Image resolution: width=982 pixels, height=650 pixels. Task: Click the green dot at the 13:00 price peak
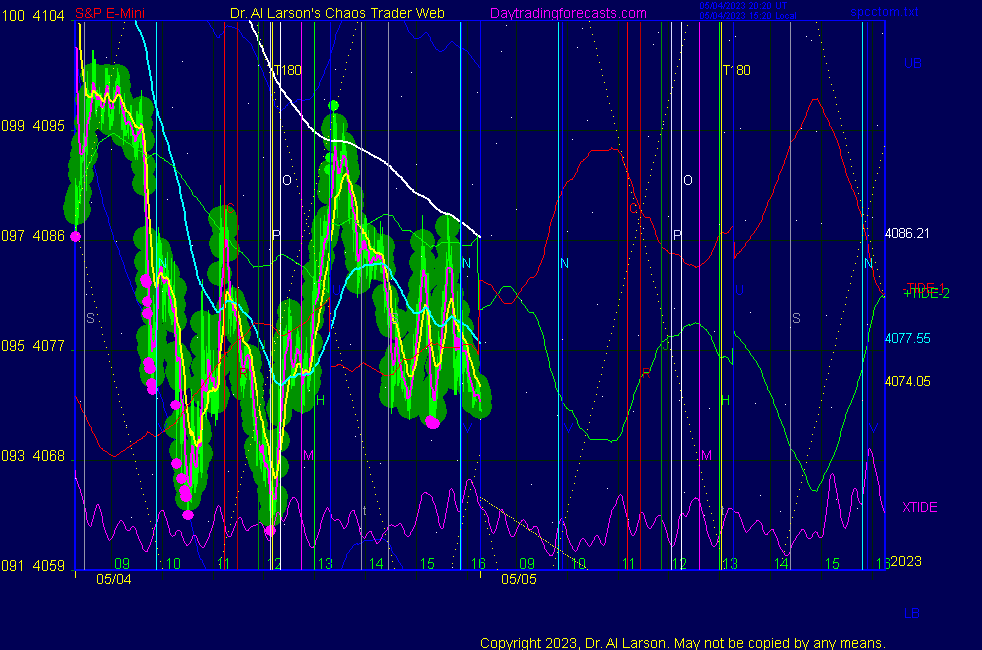point(334,105)
